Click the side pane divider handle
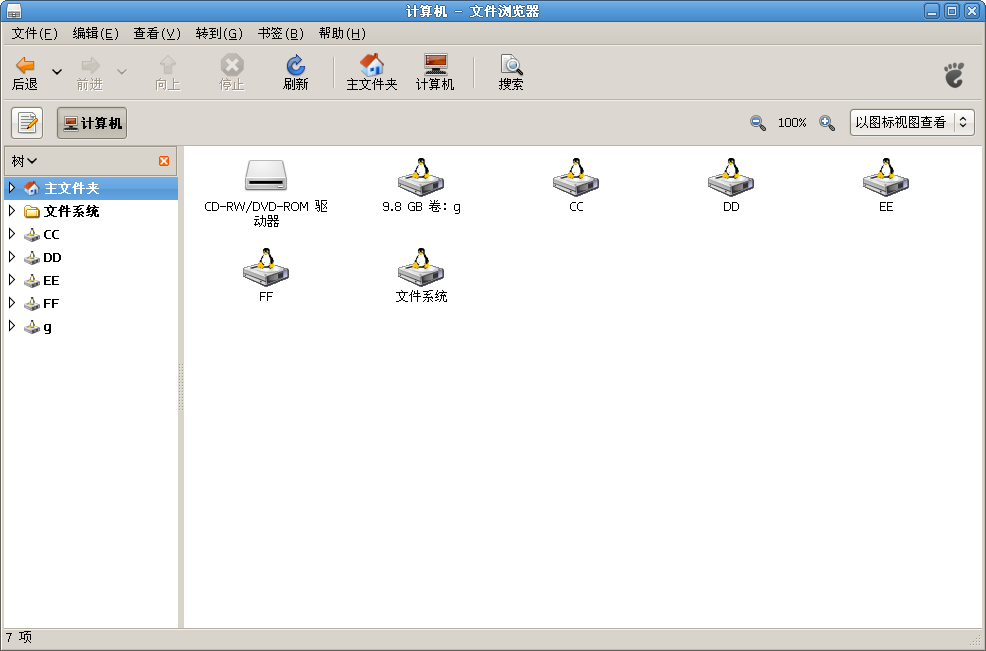The image size is (986, 651). pyautogui.click(x=181, y=387)
